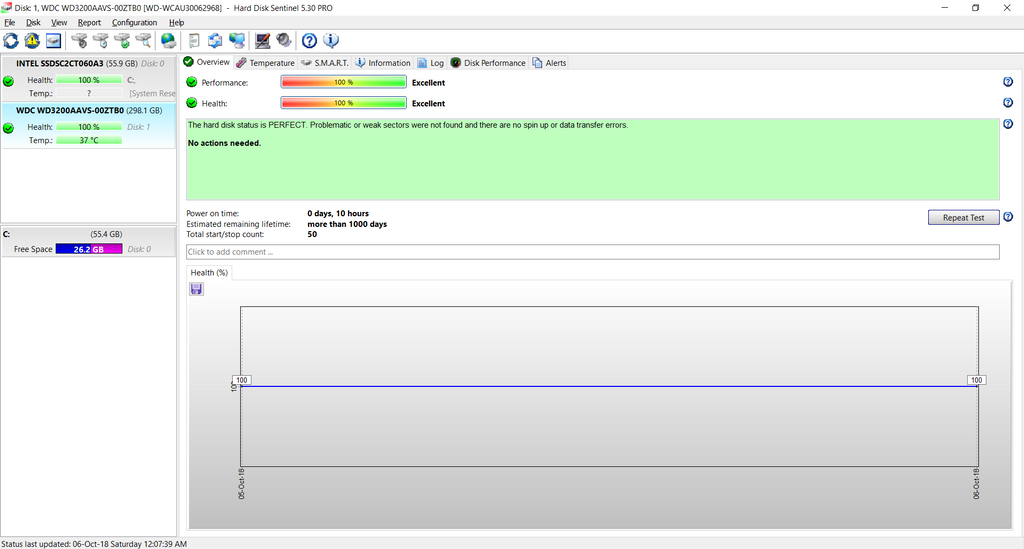1024x549 pixels.
Task: Click the 'No actions needed.' text
Action: (224, 143)
